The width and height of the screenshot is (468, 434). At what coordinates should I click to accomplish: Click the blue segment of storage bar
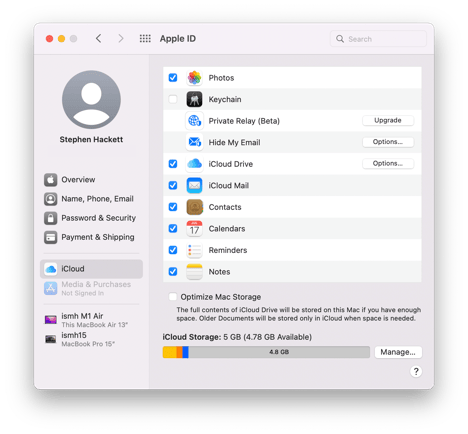[x=186, y=352]
